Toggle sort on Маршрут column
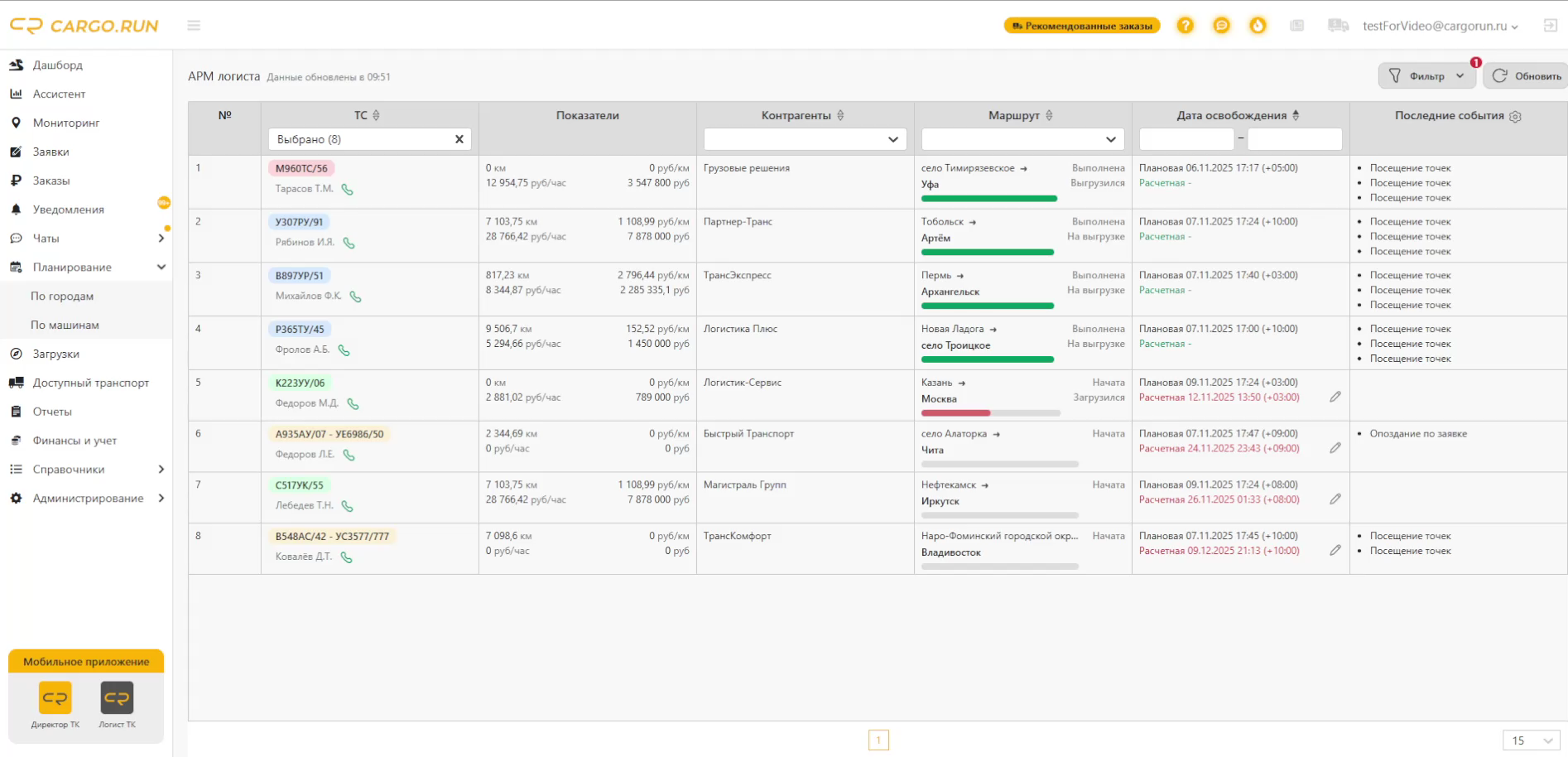The width and height of the screenshot is (1568, 757). pos(1049,116)
